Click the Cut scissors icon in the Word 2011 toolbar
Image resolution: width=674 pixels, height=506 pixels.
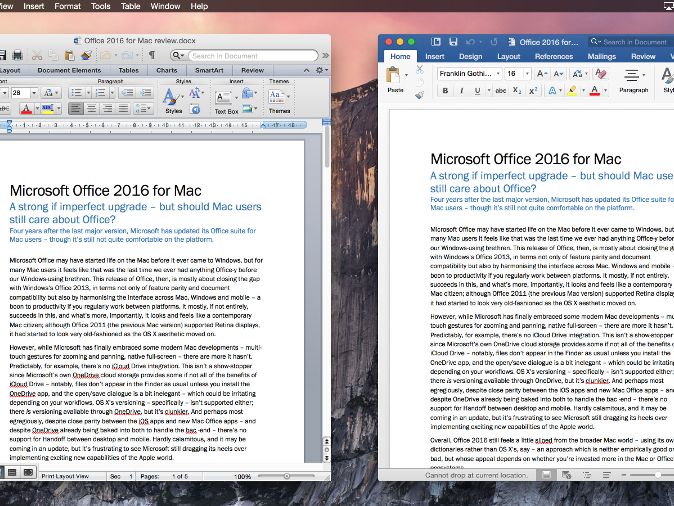(37, 55)
